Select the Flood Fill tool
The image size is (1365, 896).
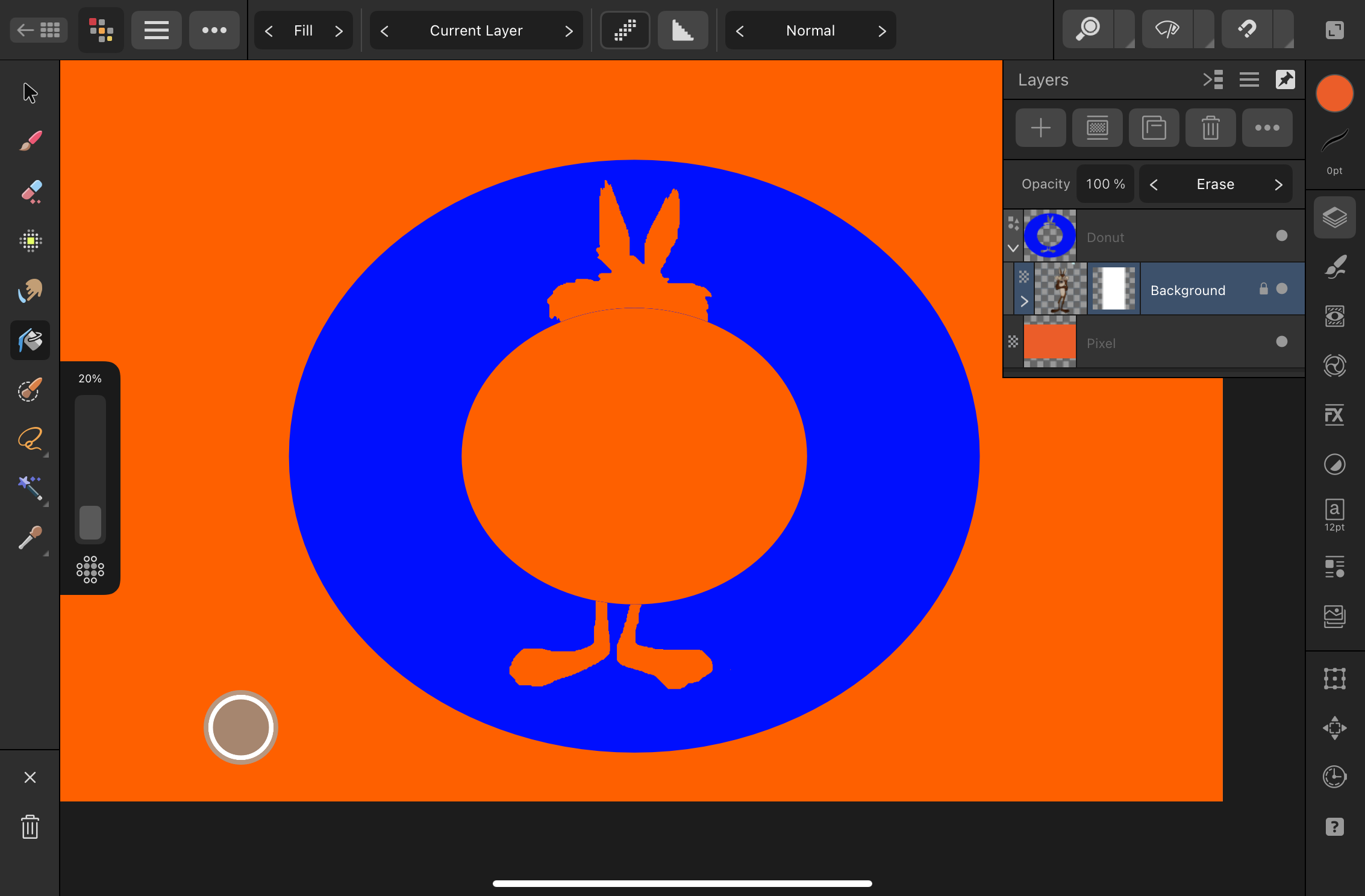click(30, 340)
